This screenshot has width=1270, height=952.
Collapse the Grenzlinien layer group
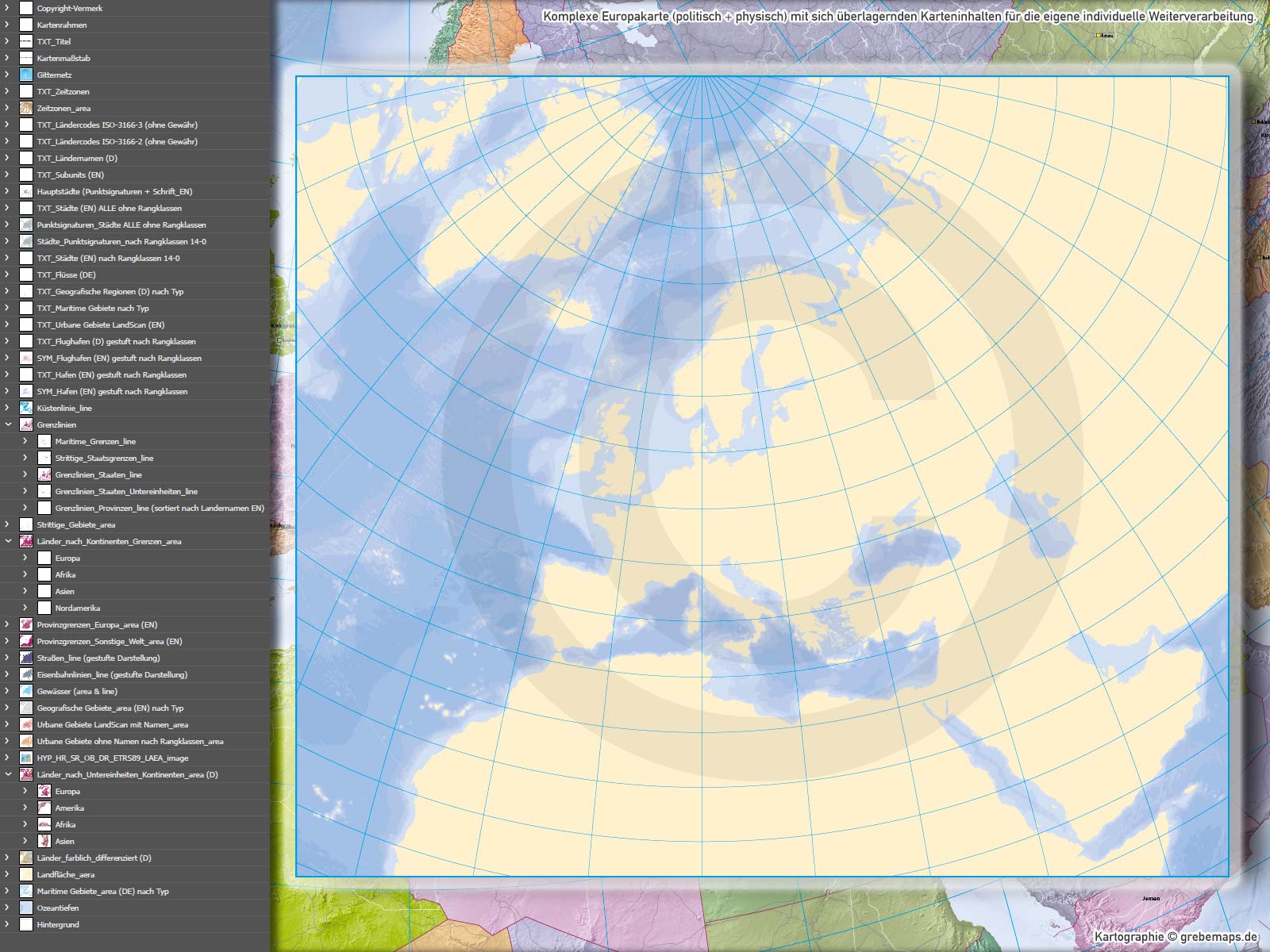[8, 424]
